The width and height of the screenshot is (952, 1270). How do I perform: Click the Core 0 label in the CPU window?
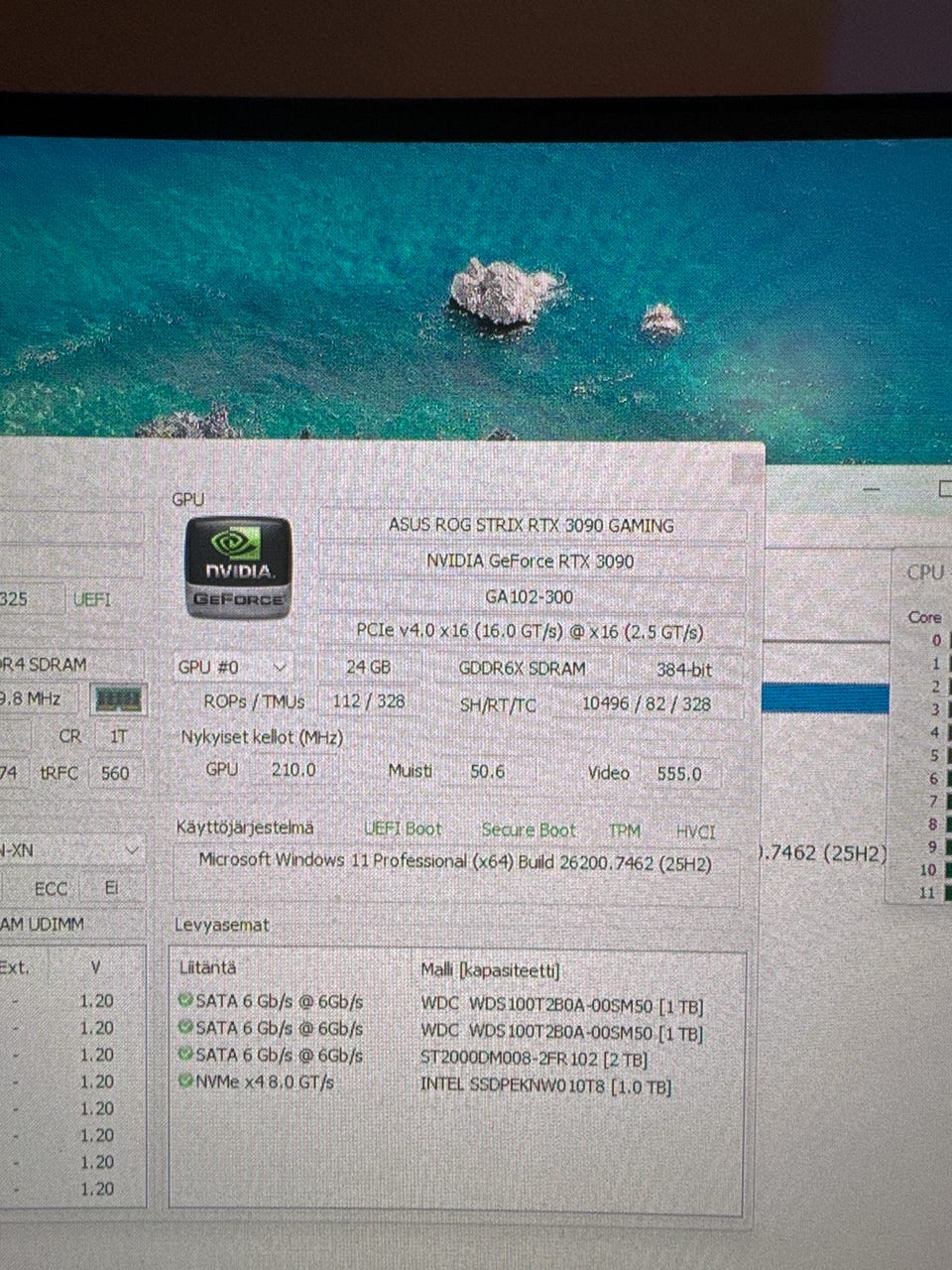[935, 641]
